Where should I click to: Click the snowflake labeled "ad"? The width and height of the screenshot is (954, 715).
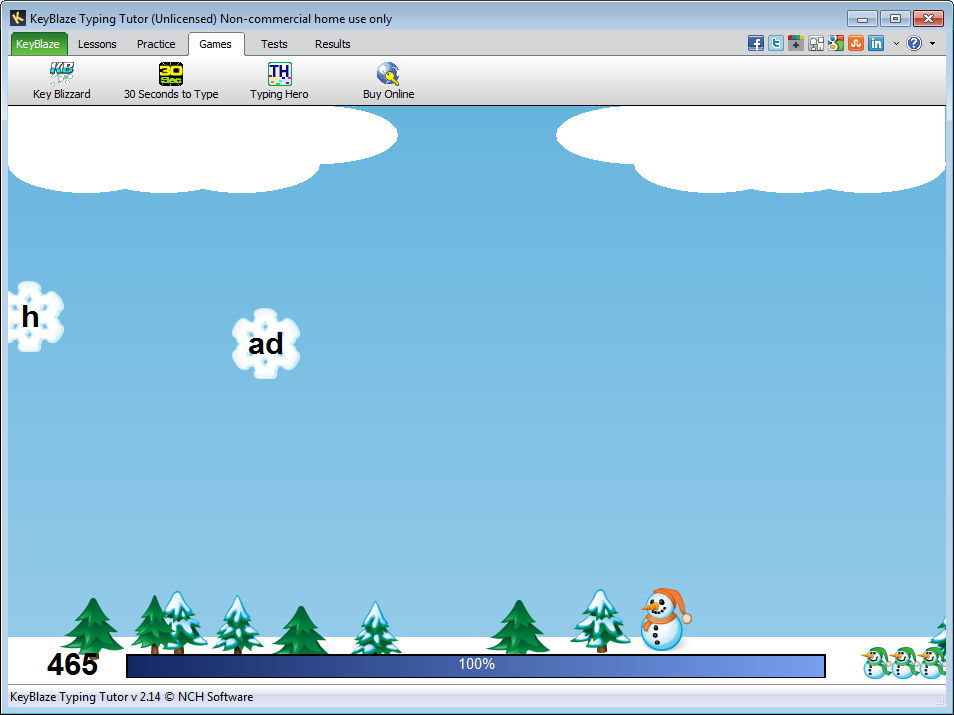point(266,344)
